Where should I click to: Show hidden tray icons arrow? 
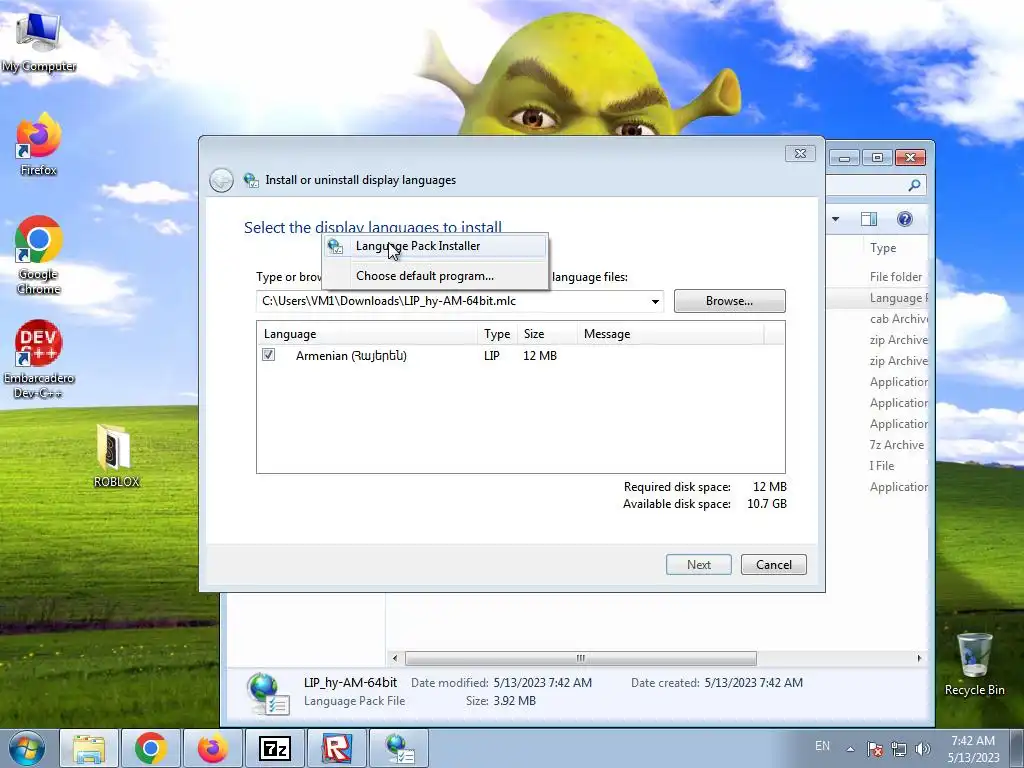pyautogui.click(x=850, y=749)
